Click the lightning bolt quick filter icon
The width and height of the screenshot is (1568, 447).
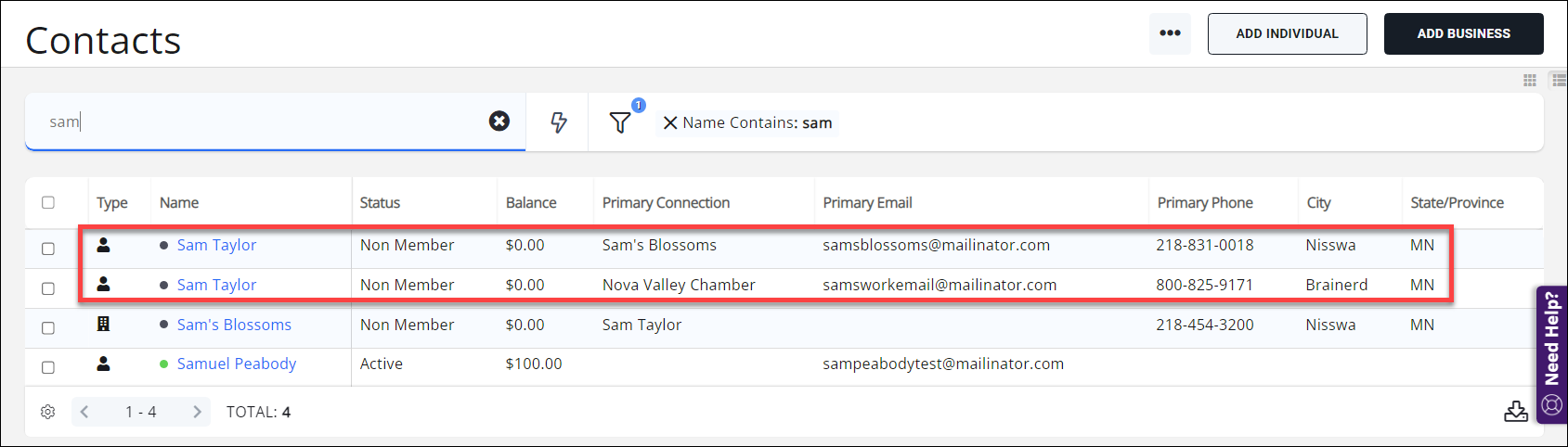(558, 122)
